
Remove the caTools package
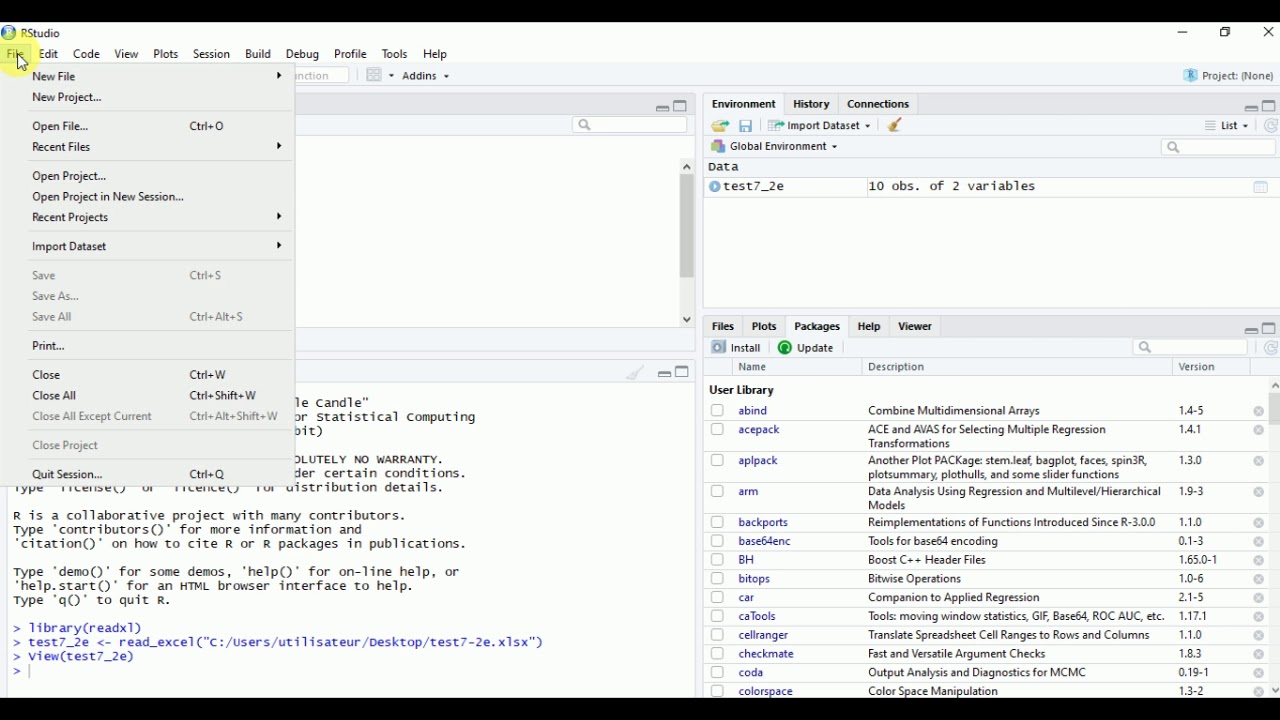pyautogui.click(x=1259, y=618)
